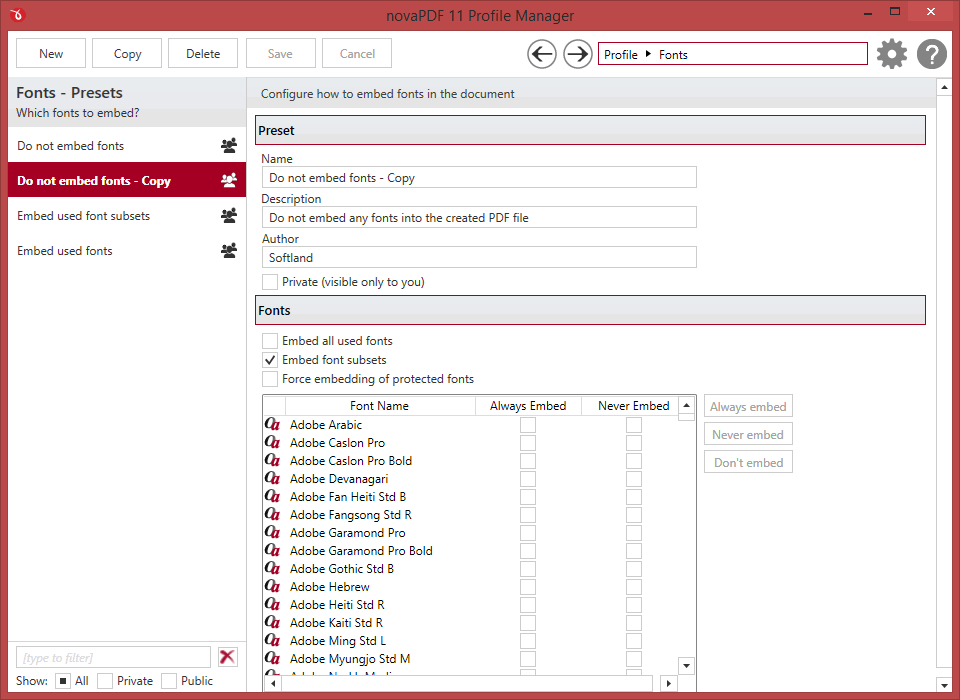Click the Always embed side button

[748, 406]
